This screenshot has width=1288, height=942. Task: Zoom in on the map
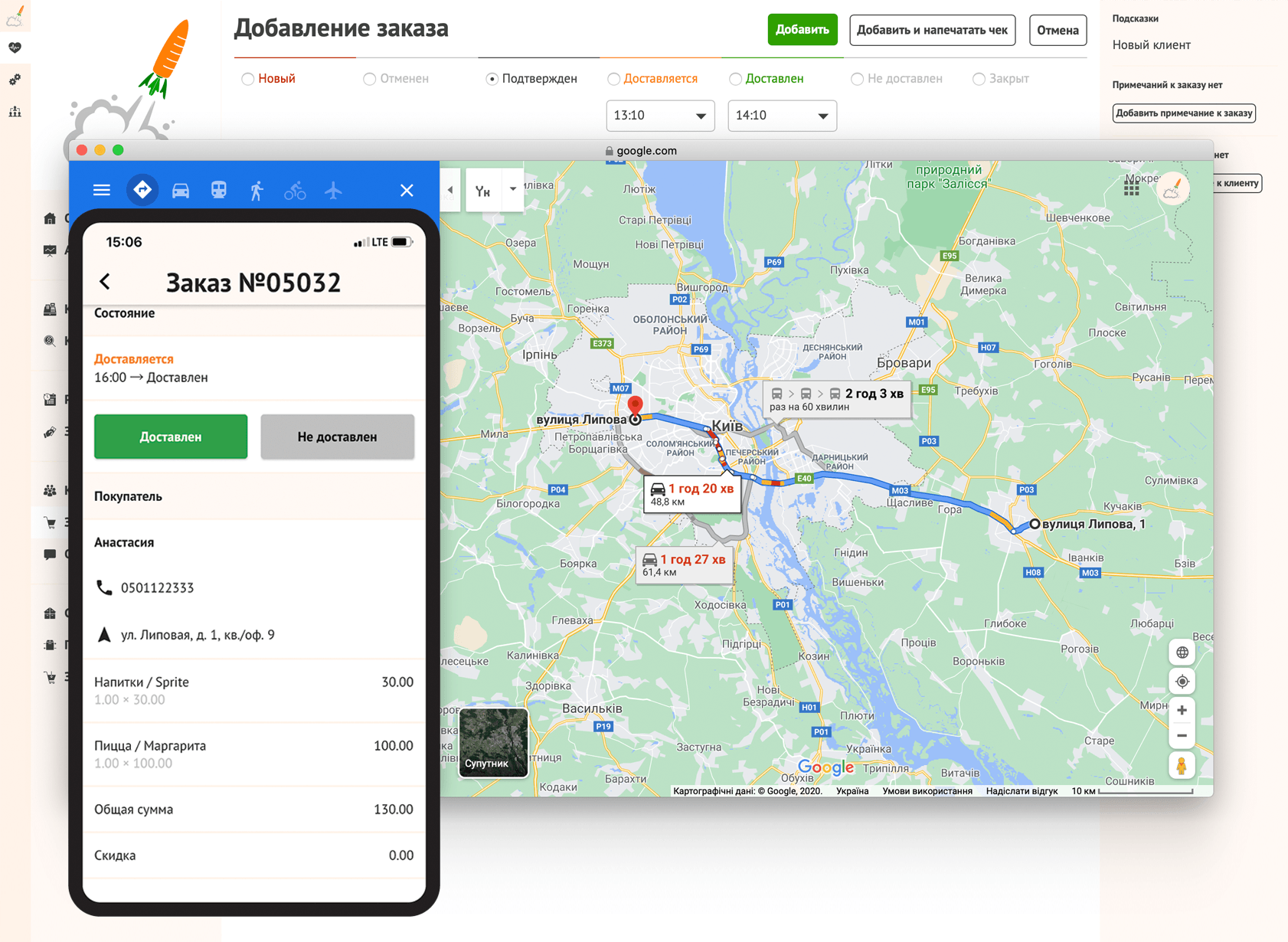pyautogui.click(x=1182, y=710)
